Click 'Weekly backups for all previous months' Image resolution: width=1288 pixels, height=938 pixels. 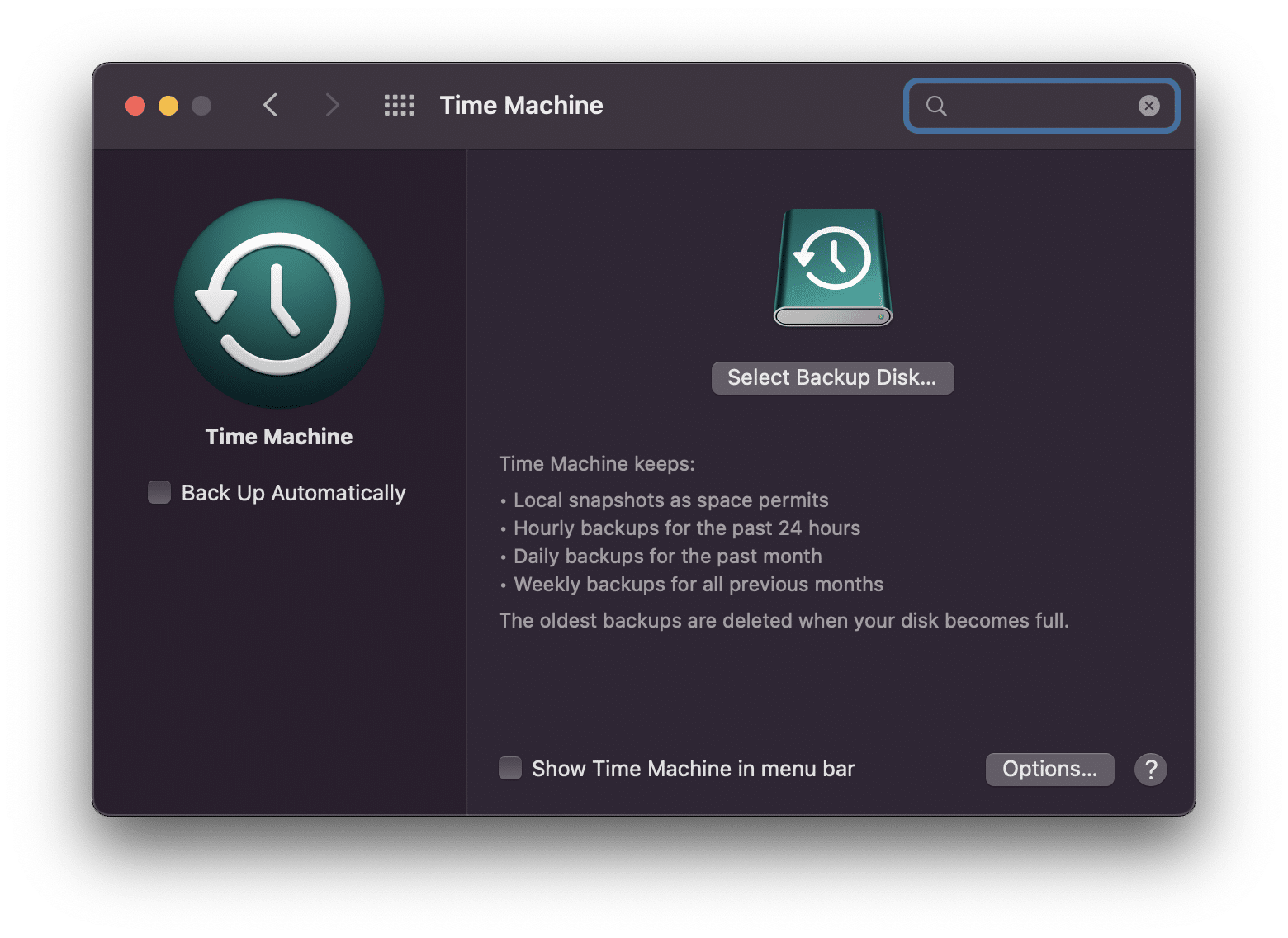coord(698,584)
